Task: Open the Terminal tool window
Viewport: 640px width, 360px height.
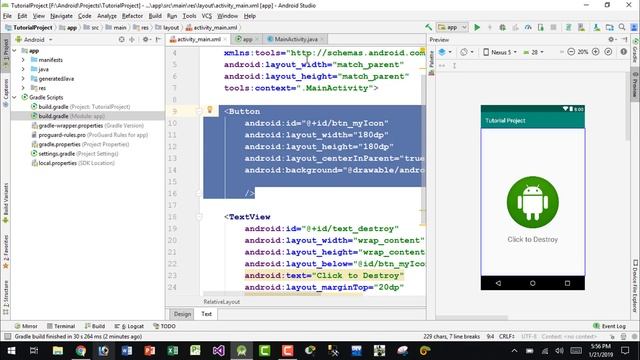Action: click(x=61, y=326)
